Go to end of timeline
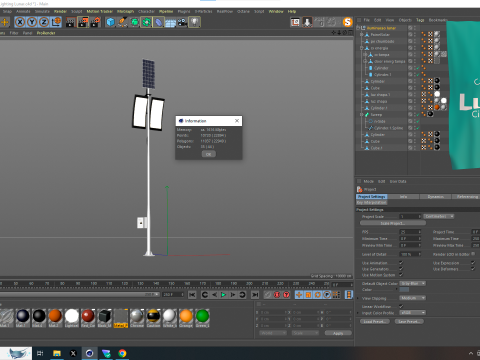Screen dimensions: 480x360 click(255, 295)
